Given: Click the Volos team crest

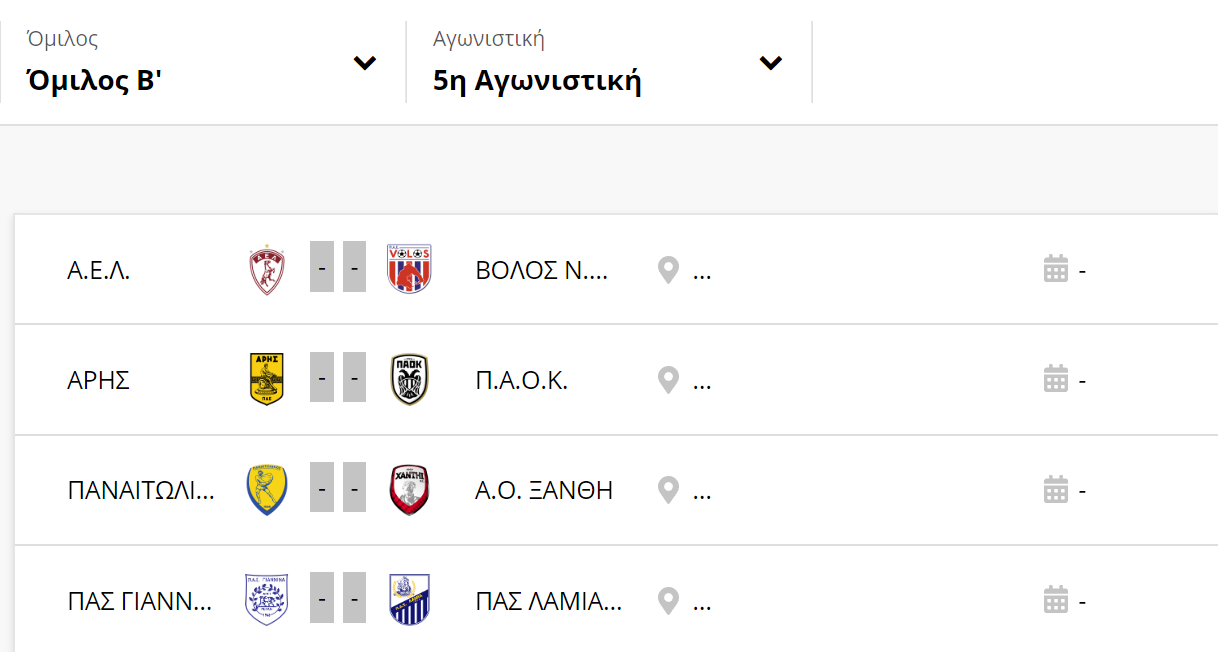Looking at the screenshot, I should [409, 269].
